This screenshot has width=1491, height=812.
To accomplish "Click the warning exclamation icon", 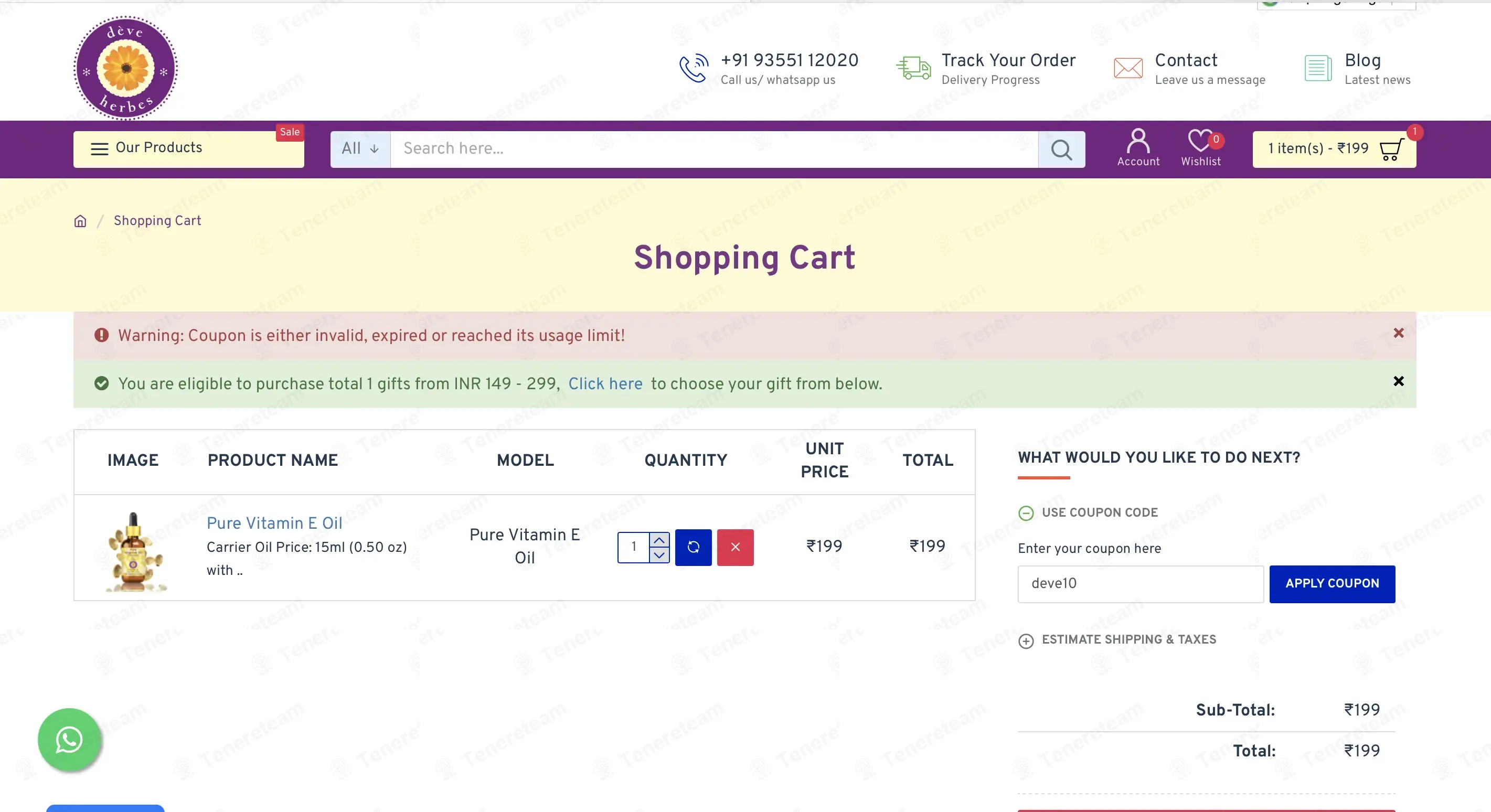I will (101, 335).
